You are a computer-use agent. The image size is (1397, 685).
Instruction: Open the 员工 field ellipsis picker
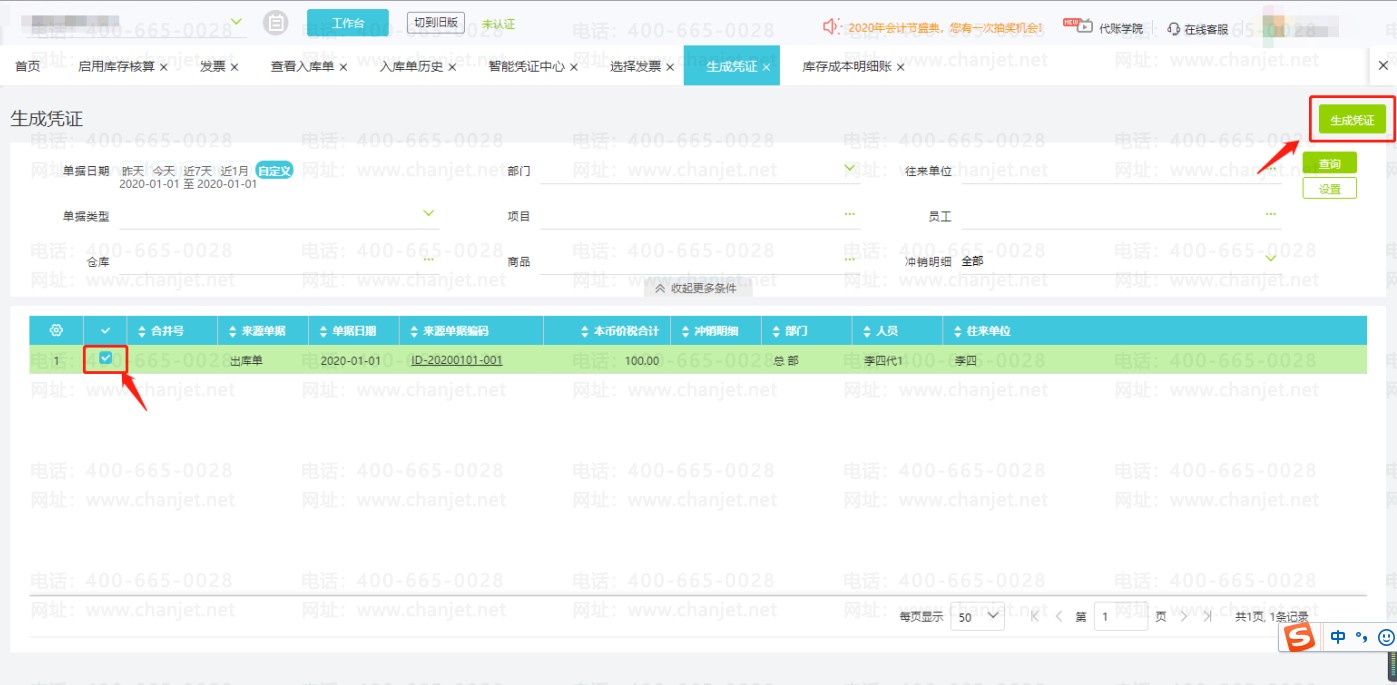click(x=1270, y=214)
